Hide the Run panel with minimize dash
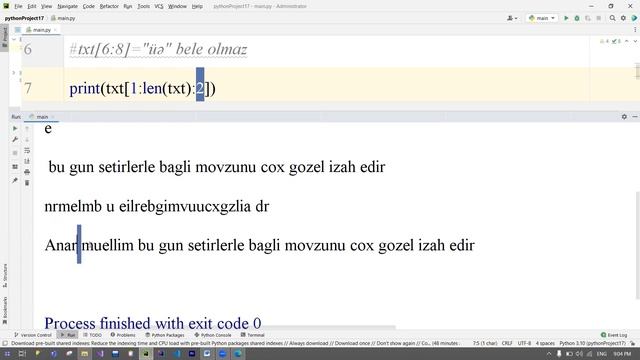The image size is (640, 360). point(635,117)
